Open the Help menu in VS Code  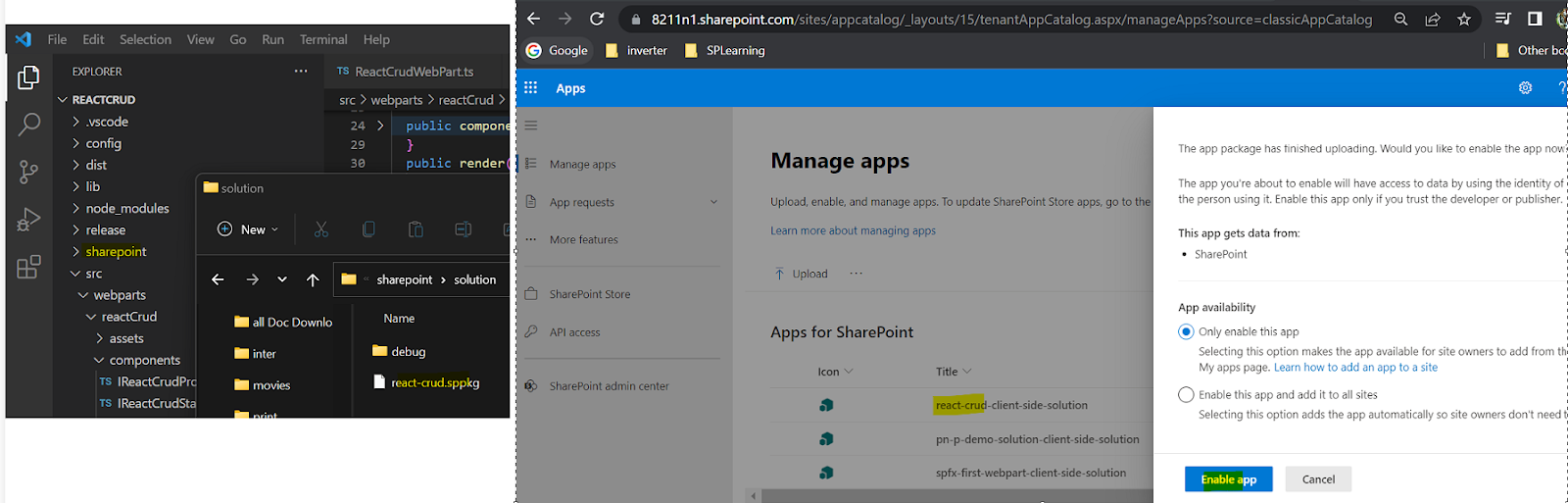click(x=376, y=39)
